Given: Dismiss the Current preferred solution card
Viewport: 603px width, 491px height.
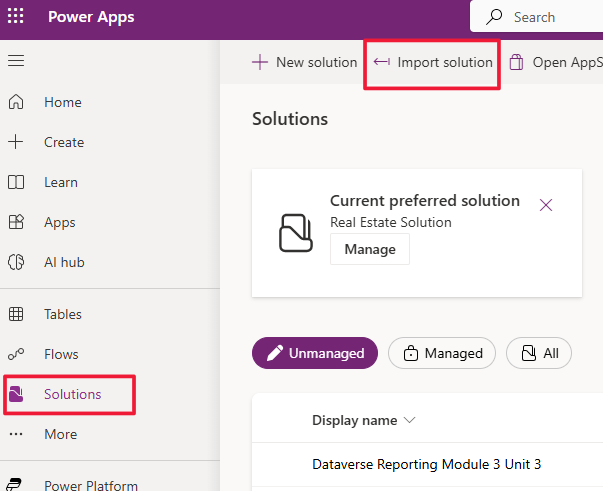Looking at the screenshot, I should pos(546,205).
